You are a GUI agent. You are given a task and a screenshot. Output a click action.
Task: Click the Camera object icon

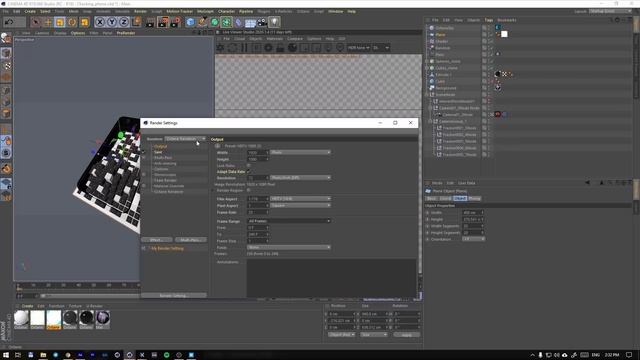click(x=262, y=22)
